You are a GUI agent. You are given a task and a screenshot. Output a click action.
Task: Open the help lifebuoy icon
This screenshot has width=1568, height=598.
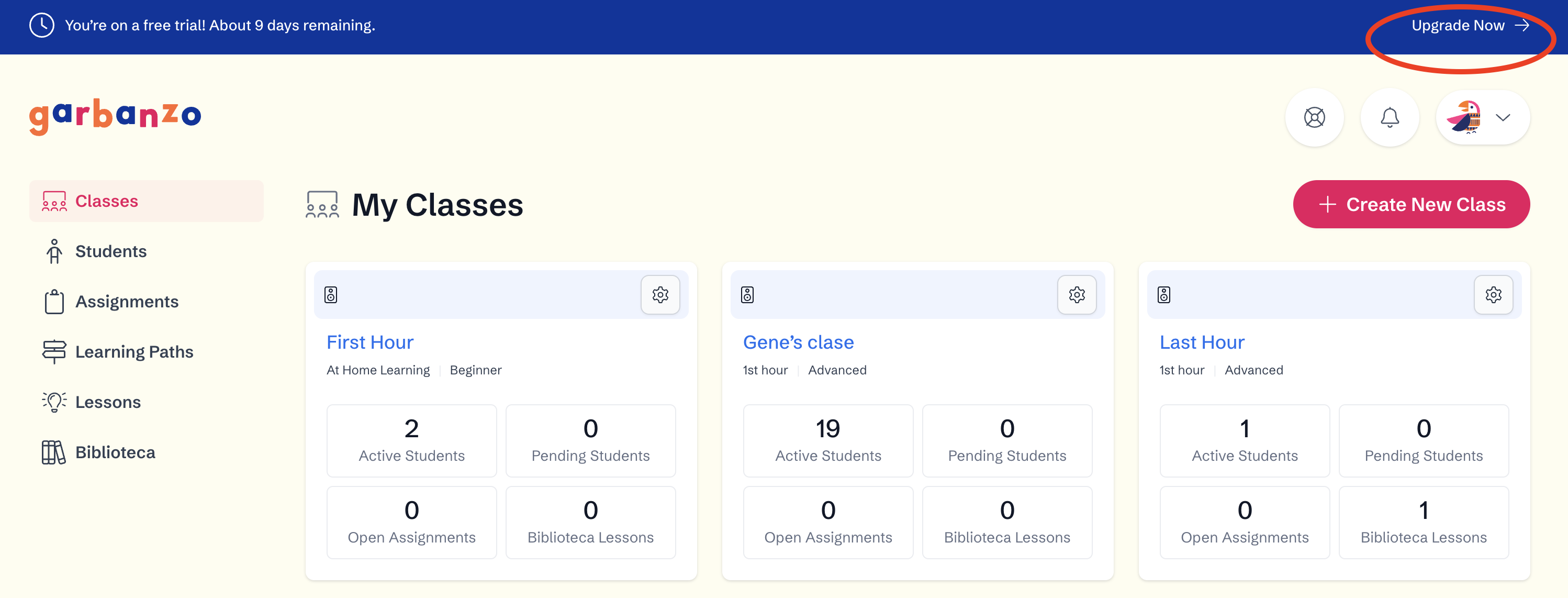point(1314,117)
